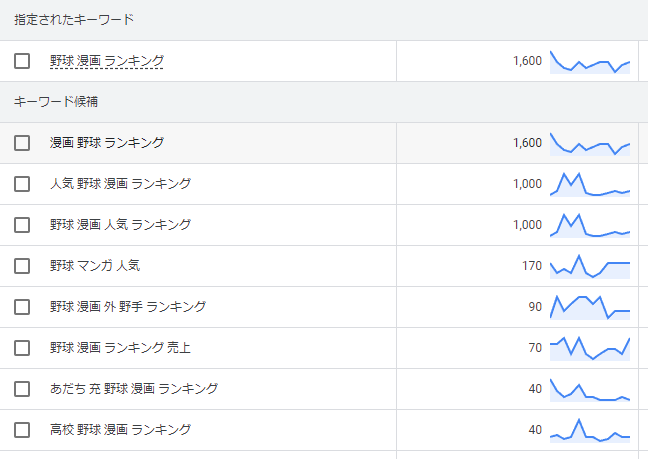
Task: Click the あだち 充 野球 漫画 ランキング keyword
Action: pyautogui.click(x=133, y=389)
